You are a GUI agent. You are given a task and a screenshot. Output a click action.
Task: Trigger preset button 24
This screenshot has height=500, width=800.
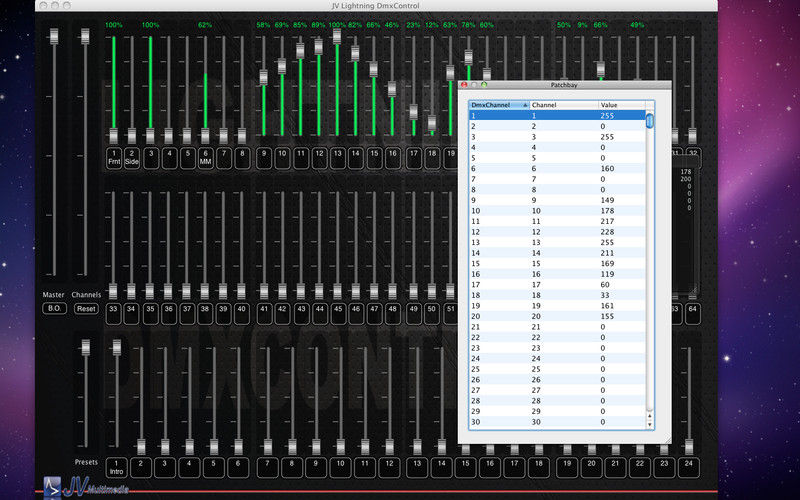click(x=689, y=468)
